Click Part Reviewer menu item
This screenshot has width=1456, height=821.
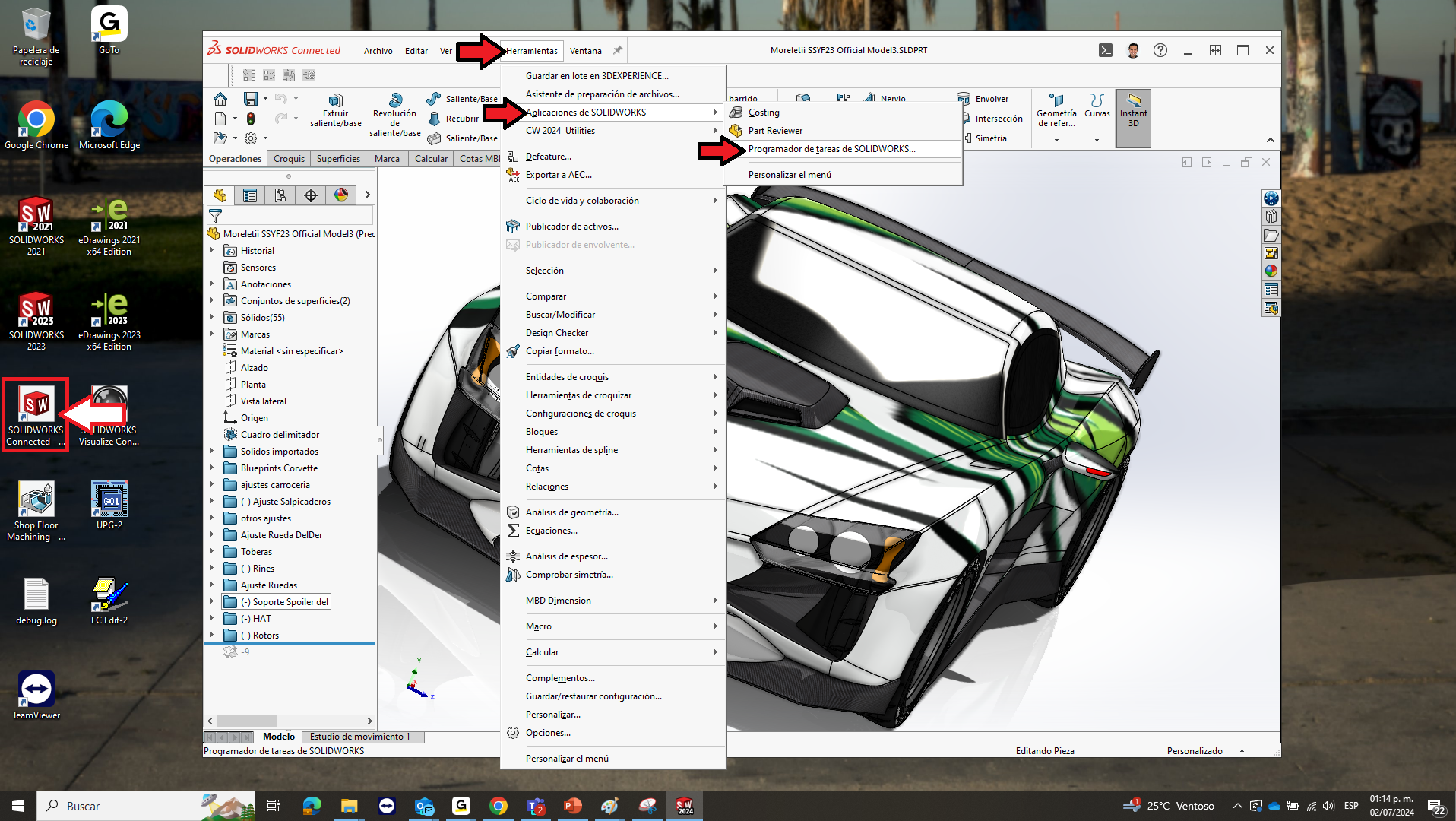[x=843, y=131]
